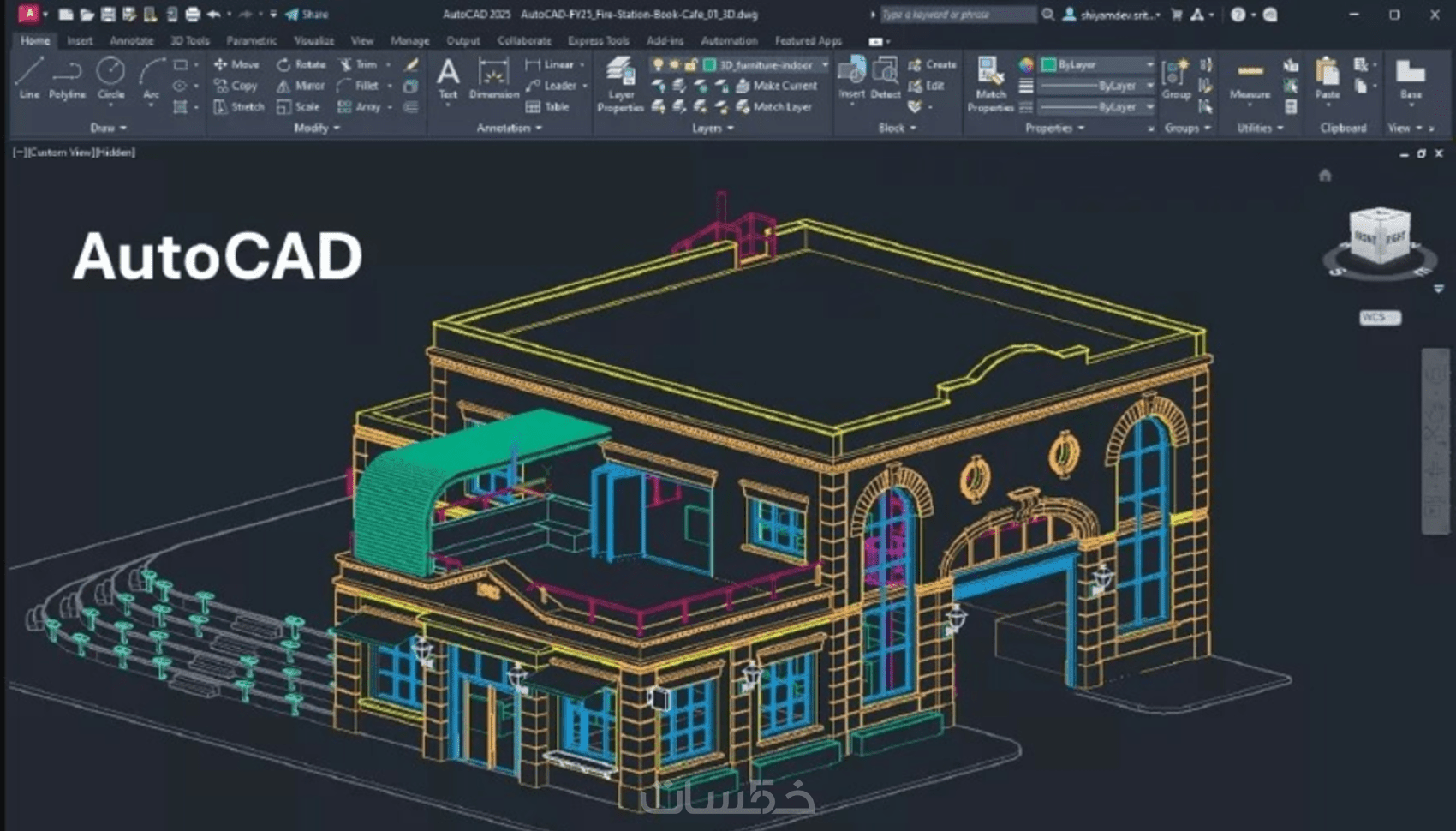
Task: Switch to the Insert ribbon tab
Action: point(80,40)
